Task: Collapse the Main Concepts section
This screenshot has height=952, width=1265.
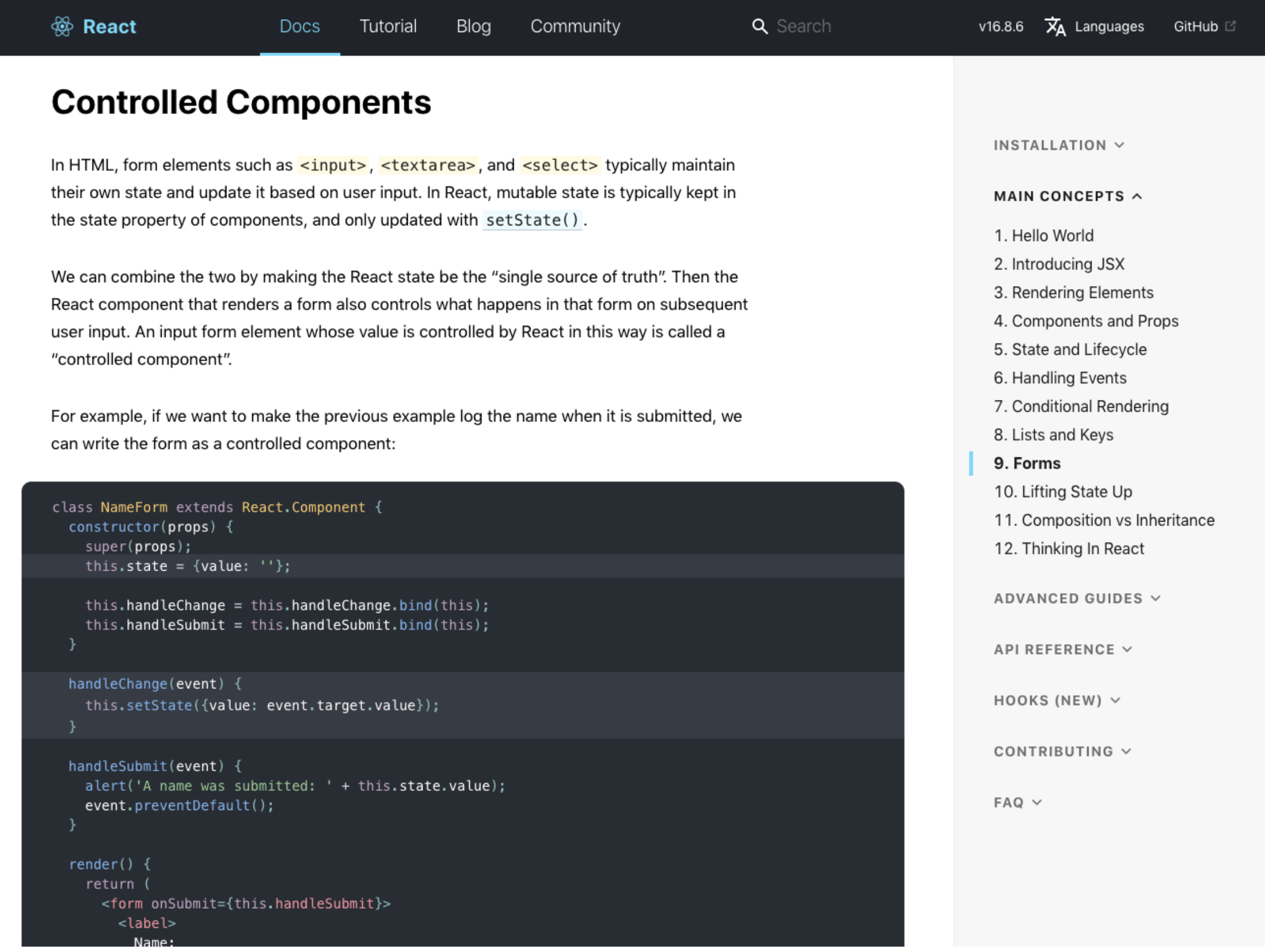Action: (1068, 196)
